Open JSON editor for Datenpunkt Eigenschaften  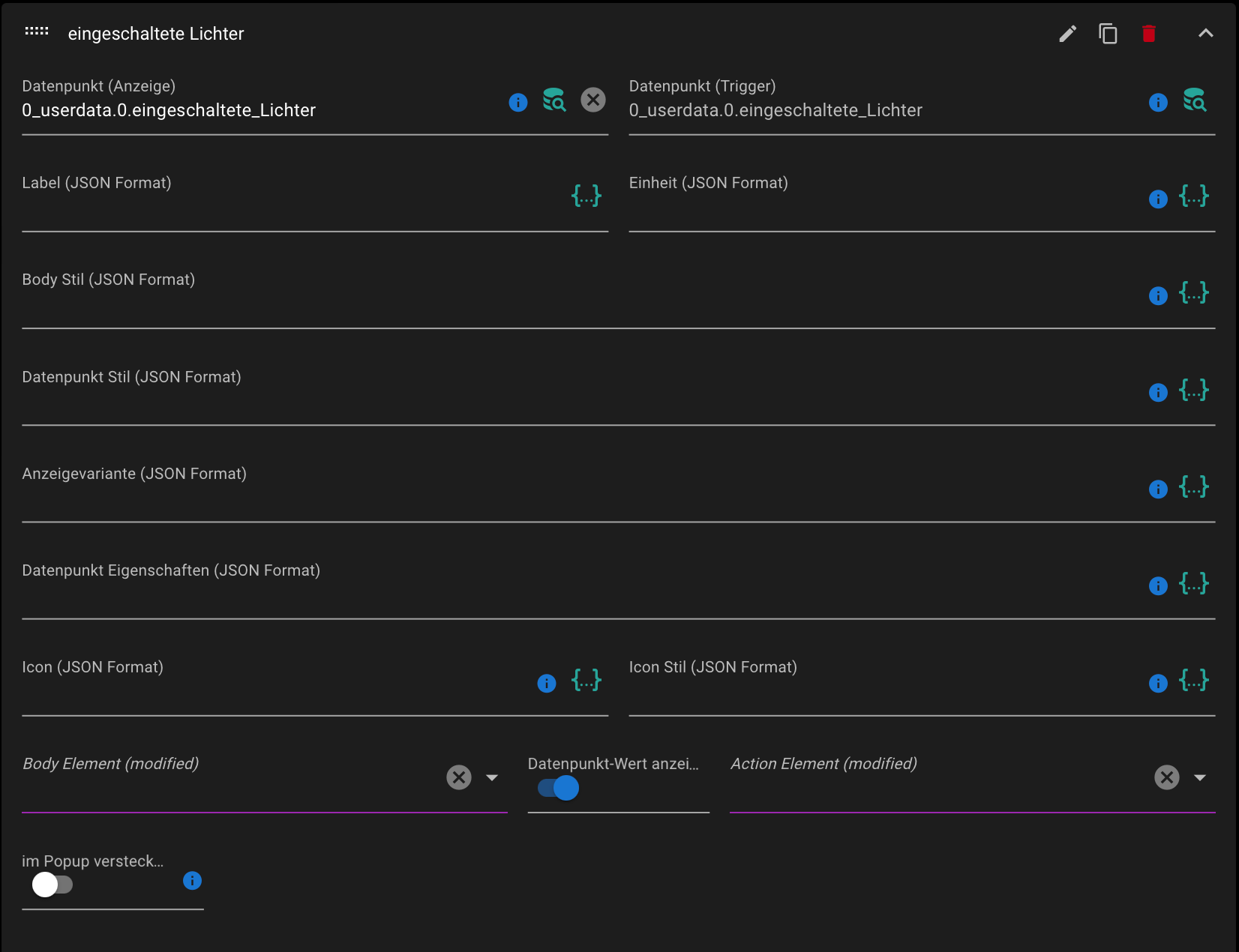[1194, 583]
